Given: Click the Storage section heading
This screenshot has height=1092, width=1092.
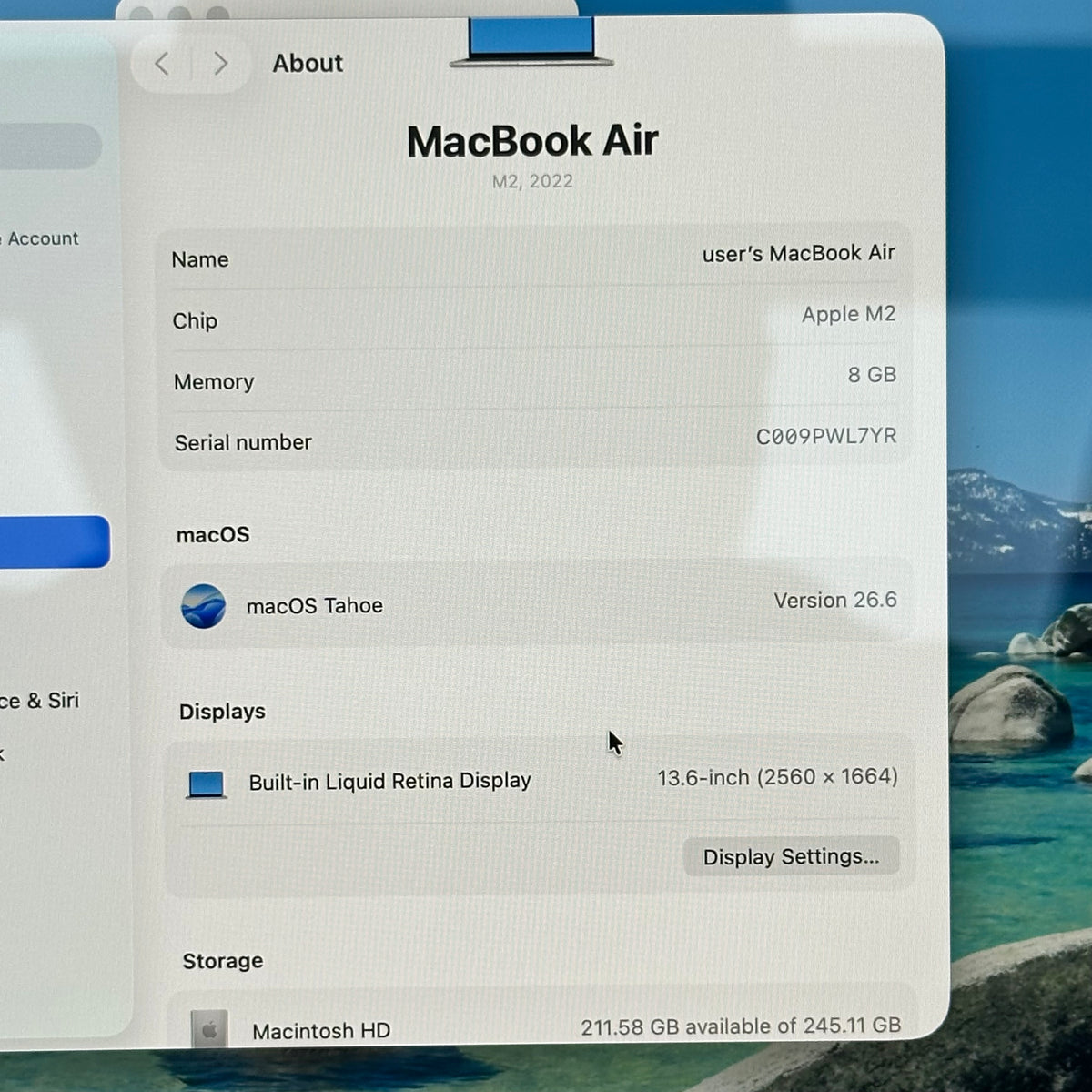Looking at the screenshot, I should coord(223,961).
